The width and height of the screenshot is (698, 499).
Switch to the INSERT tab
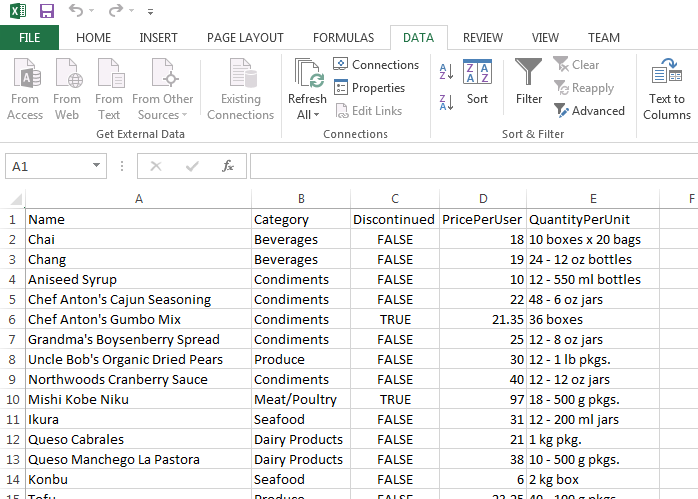(x=158, y=38)
